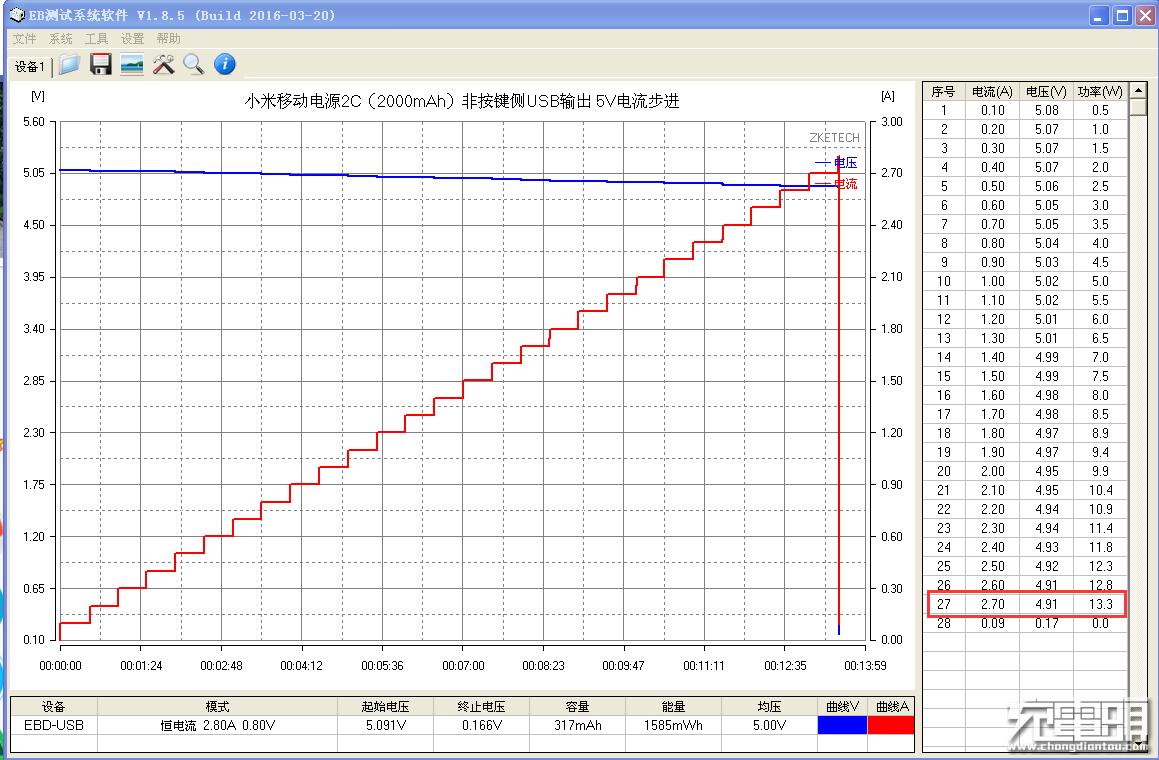Click the 00:07:00 time axis label

pyautogui.click(x=463, y=665)
